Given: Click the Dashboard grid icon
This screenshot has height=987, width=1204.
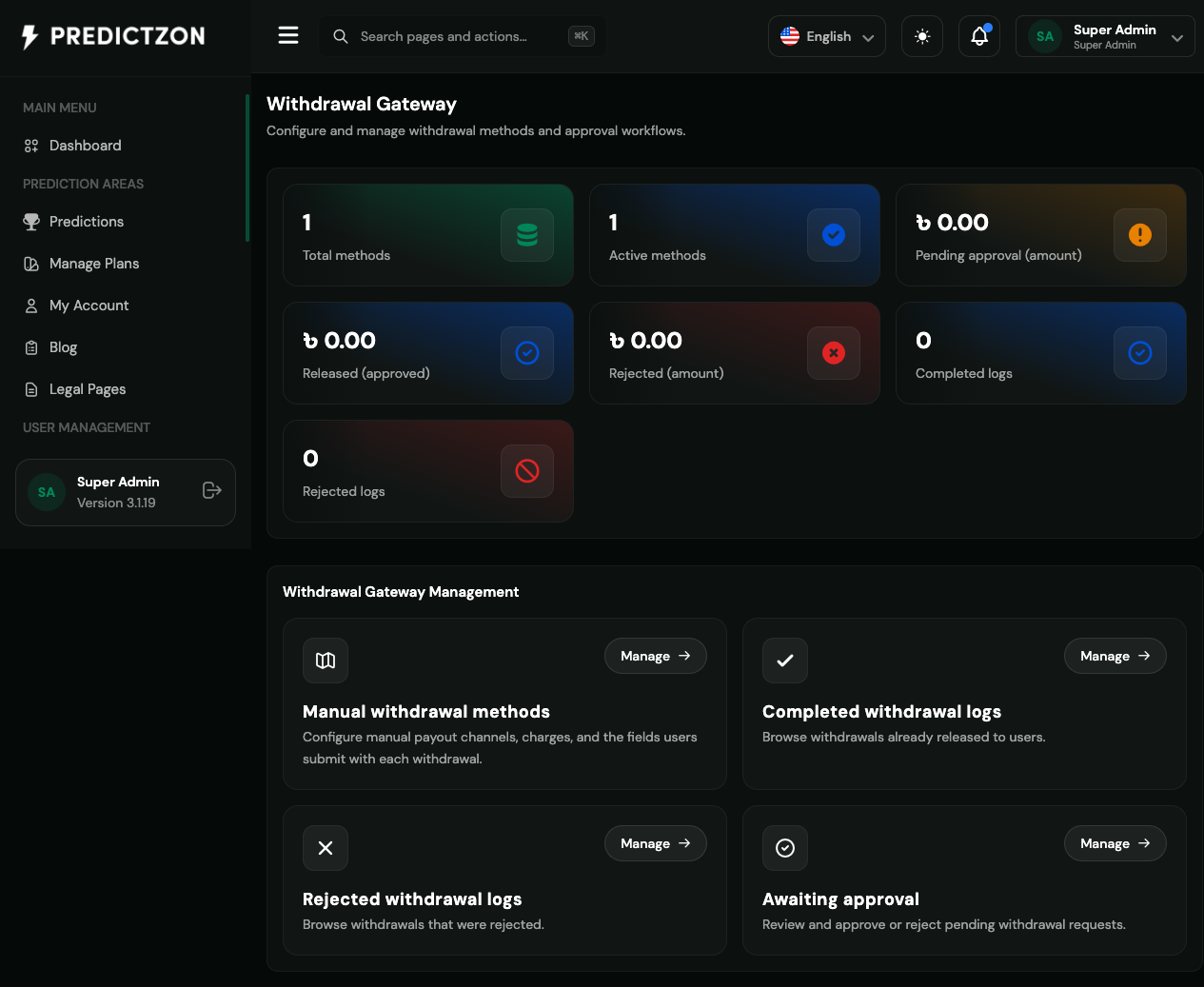Looking at the screenshot, I should 31,146.
